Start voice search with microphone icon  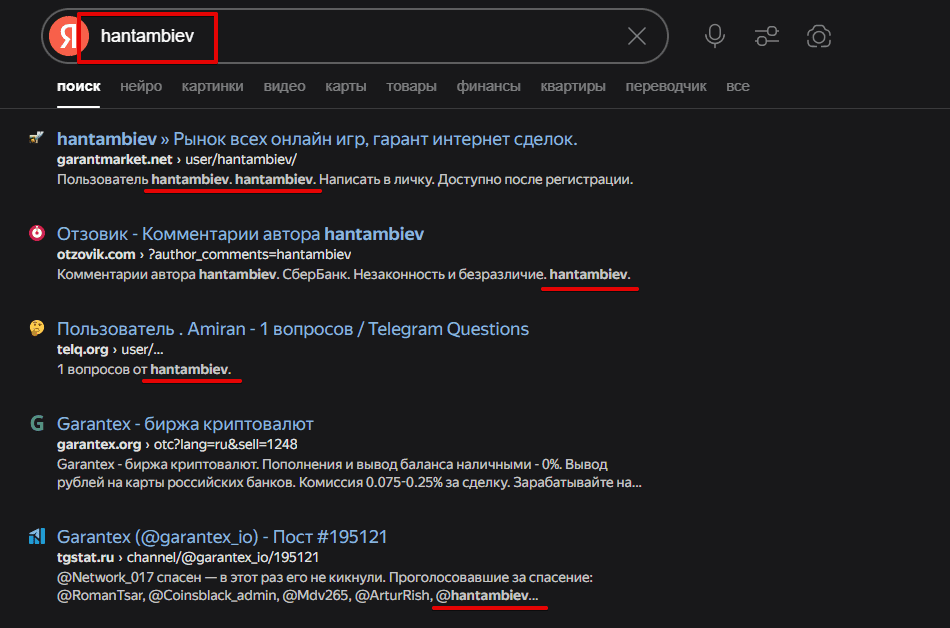pyautogui.click(x=715, y=36)
